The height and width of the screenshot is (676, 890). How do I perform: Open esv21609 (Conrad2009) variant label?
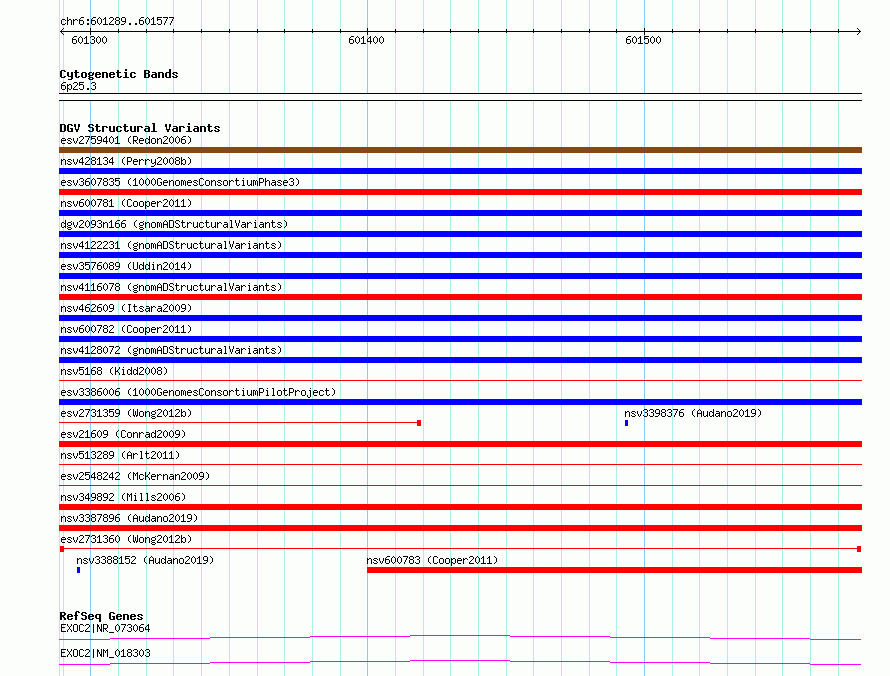tap(123, 434)
